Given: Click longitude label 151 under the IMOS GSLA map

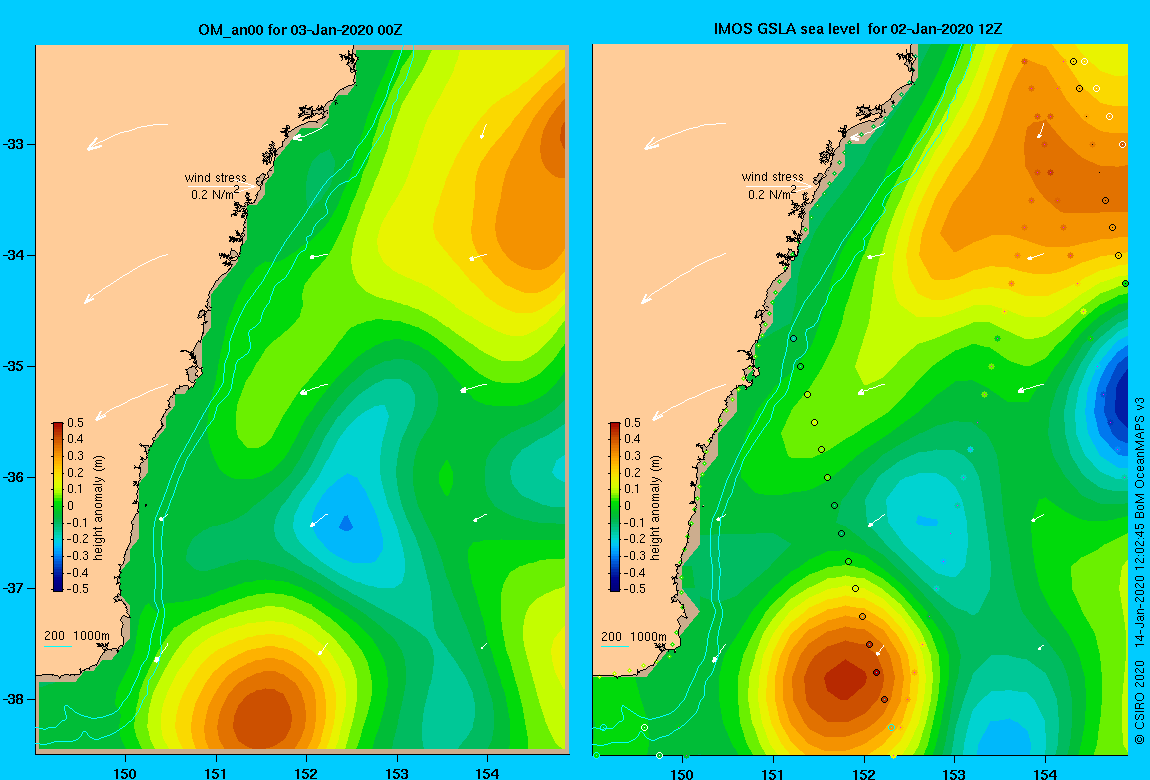Looking at the screenshot, I should point(772,773).
